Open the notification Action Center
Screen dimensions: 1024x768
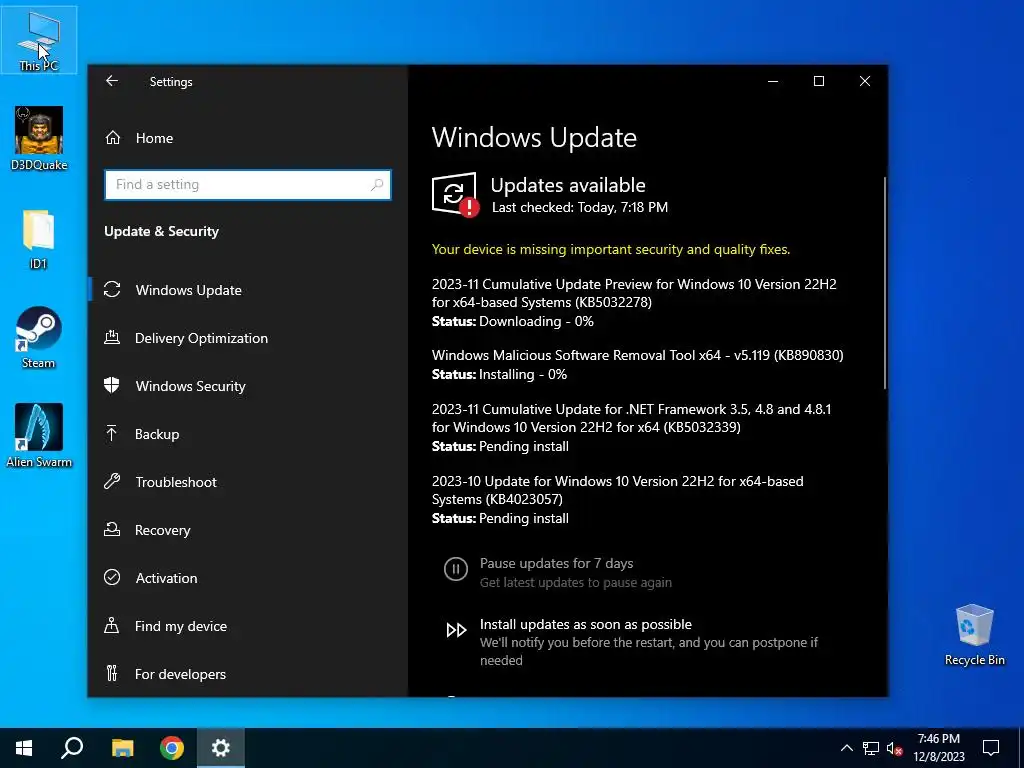991,748
